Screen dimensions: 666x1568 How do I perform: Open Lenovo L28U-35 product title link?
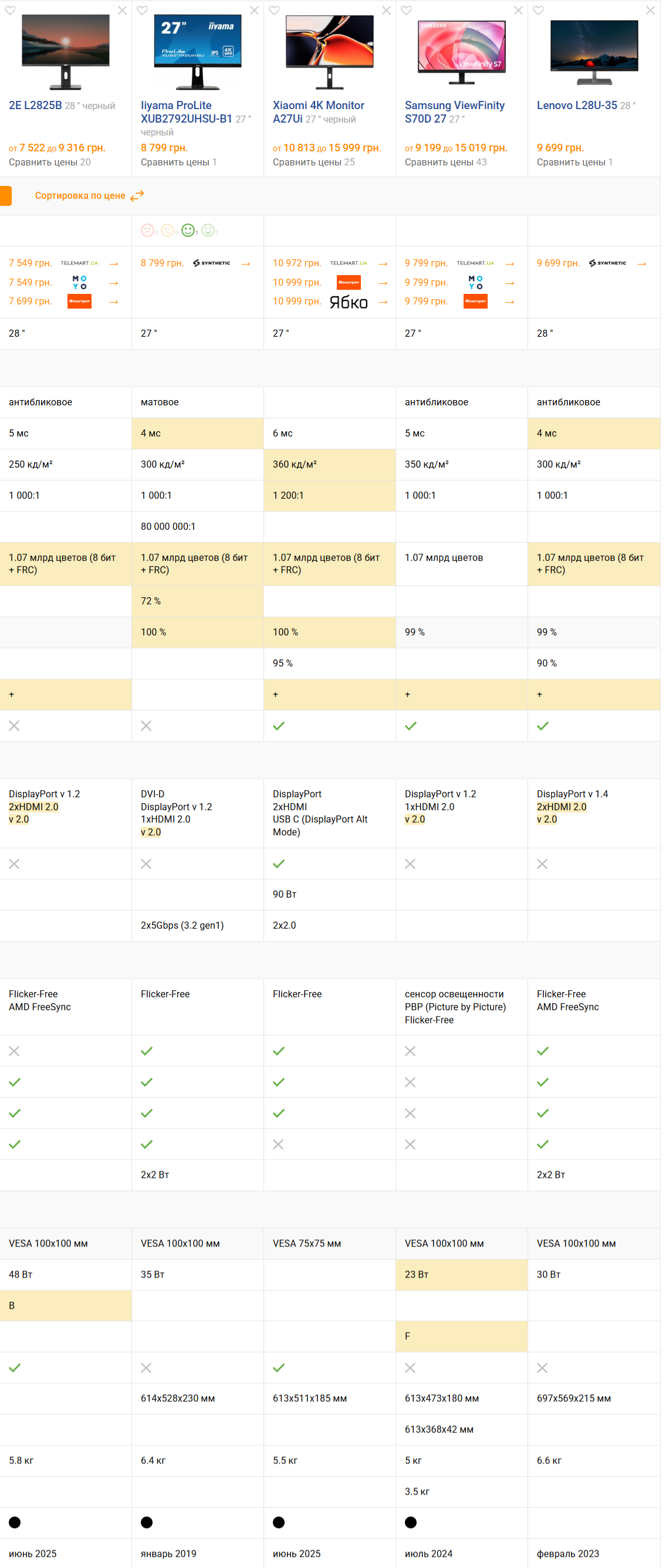pos(576,106)
